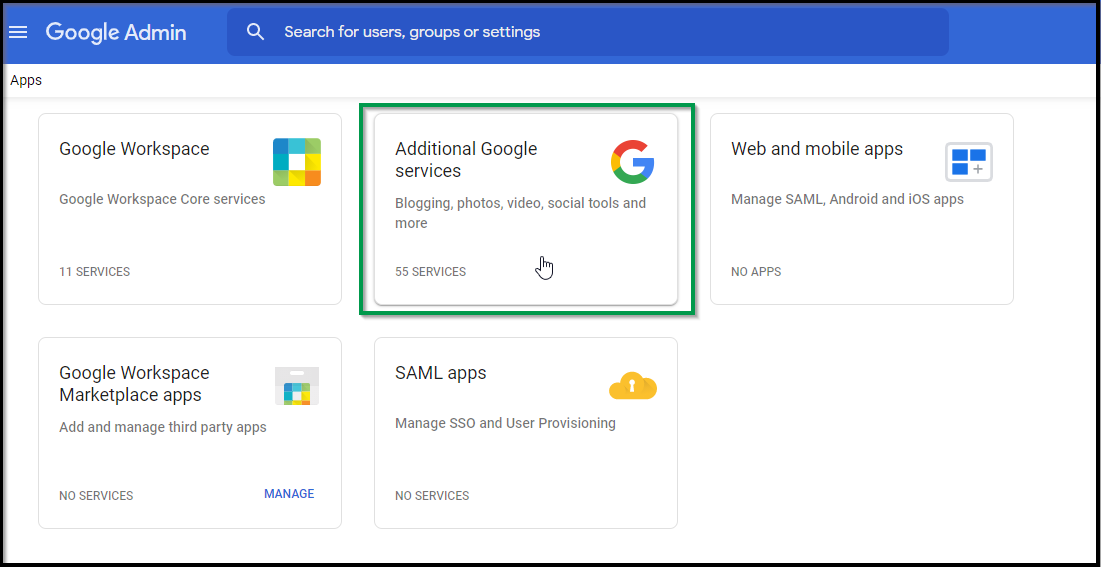Open the Google Workspace card title
This screenshot has height=567, width=1101.
(134, 149)
